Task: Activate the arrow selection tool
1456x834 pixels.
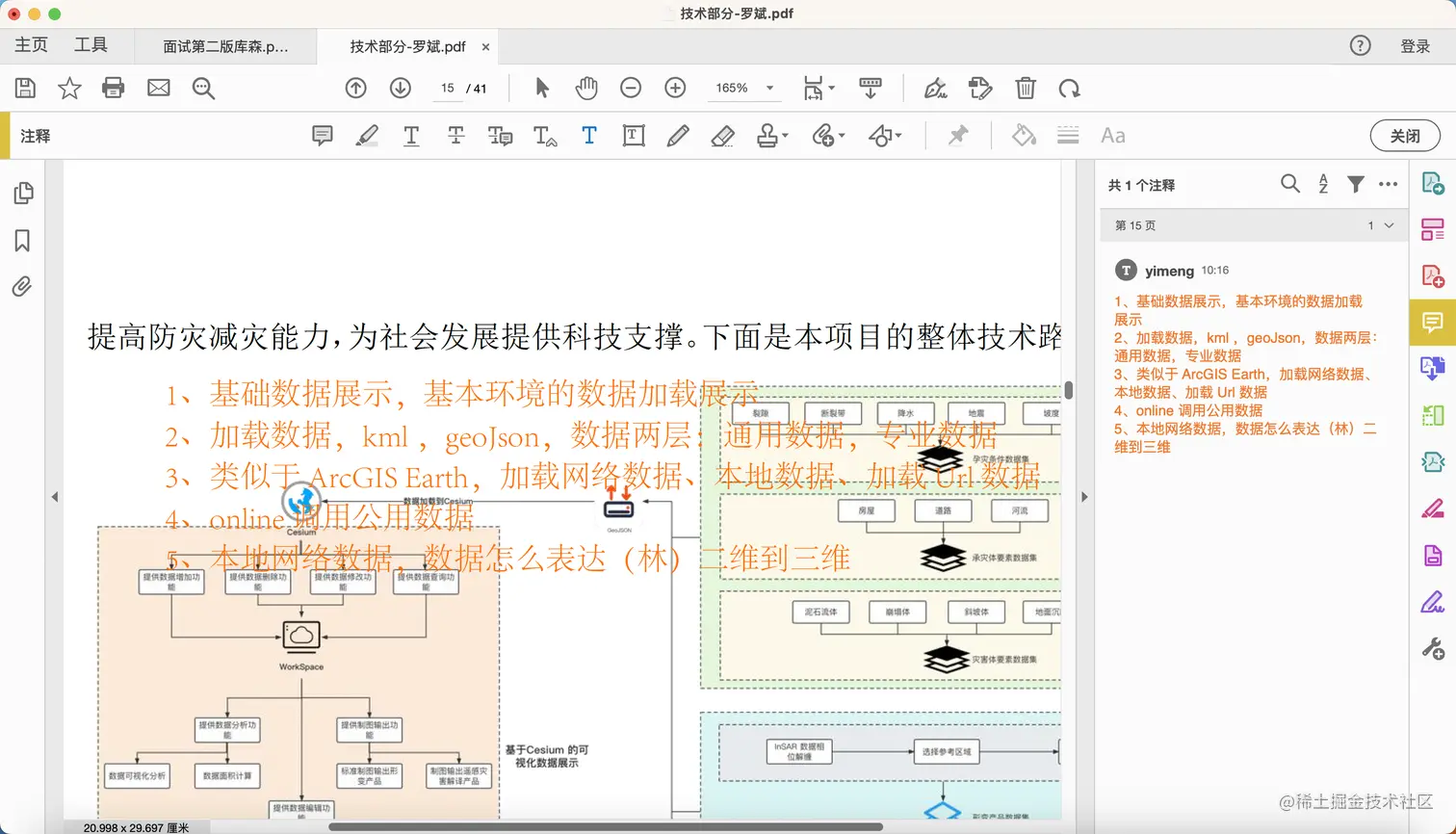Action: tap(542, 89)
